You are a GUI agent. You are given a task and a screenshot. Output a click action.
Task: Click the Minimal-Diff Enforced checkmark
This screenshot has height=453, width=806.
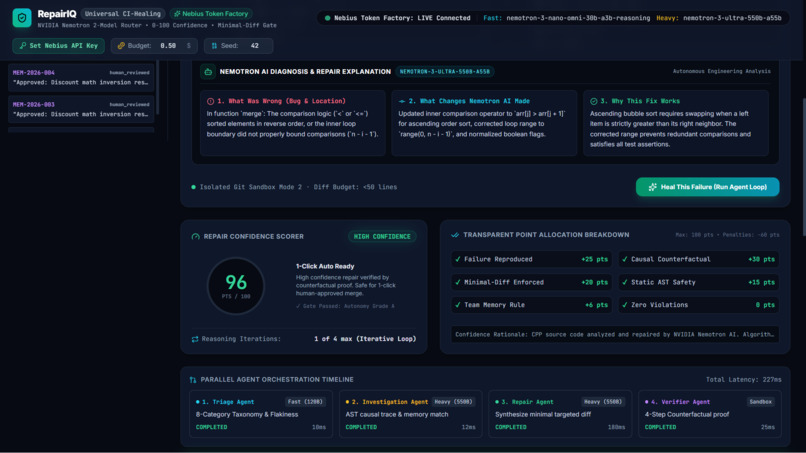point(457,282)
